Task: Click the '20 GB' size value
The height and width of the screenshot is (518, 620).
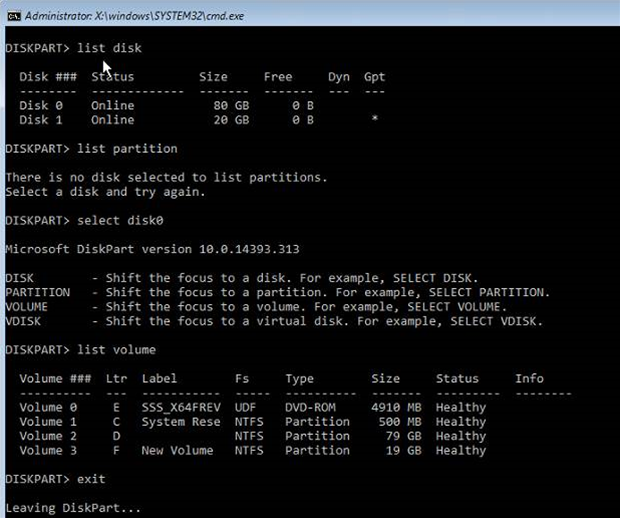Action: coord(231,120)
